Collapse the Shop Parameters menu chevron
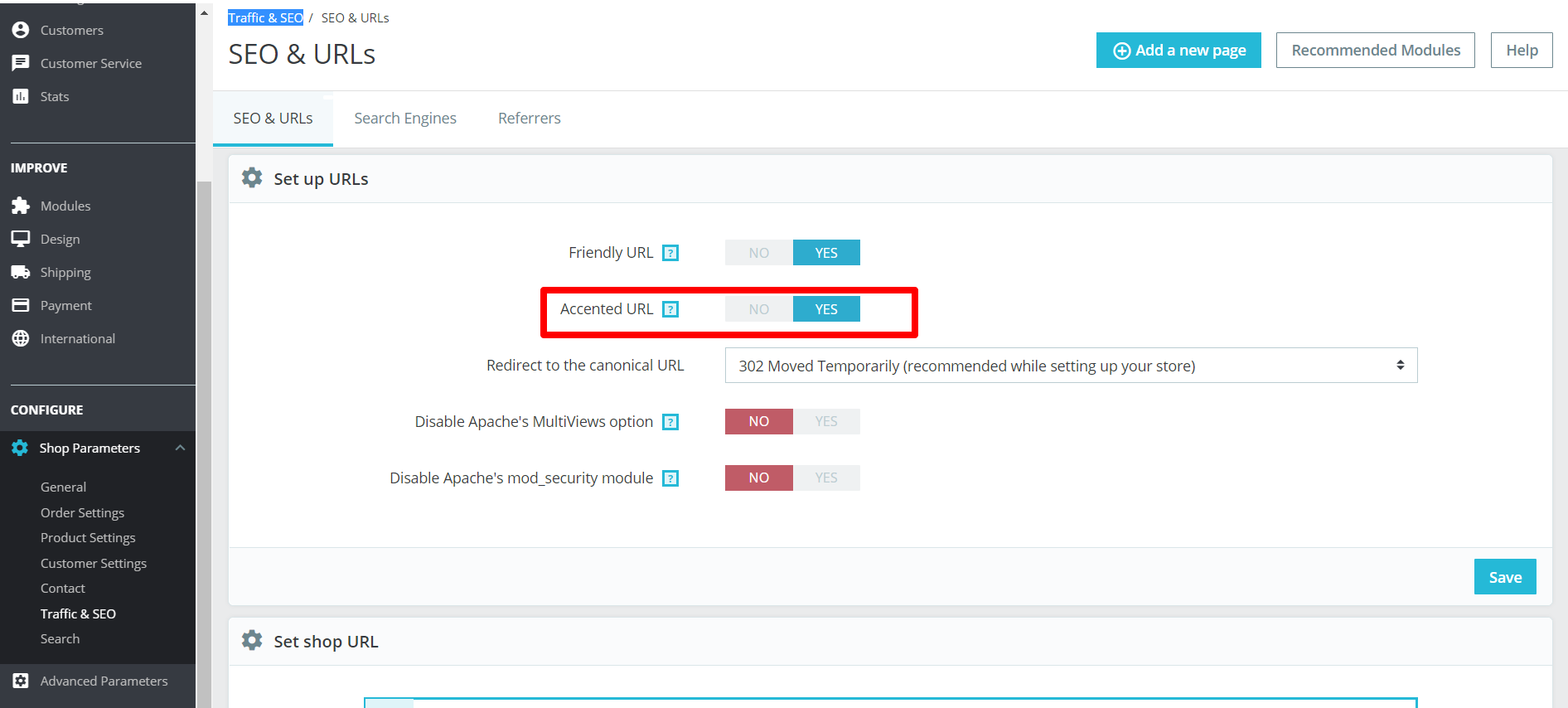1568x708 pixels. [180, 448]
